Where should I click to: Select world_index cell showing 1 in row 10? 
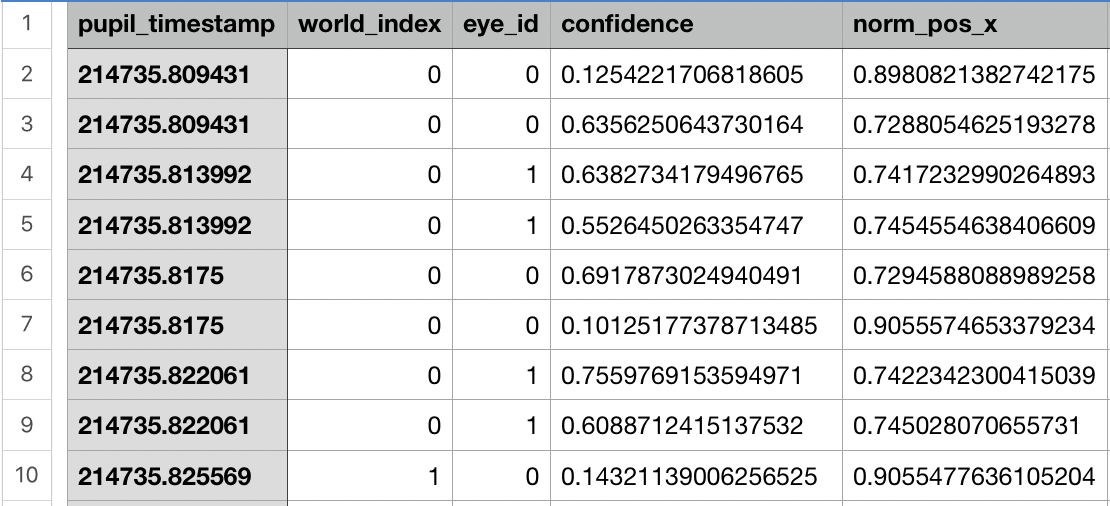pyautogui.click(x=370, y=476)
